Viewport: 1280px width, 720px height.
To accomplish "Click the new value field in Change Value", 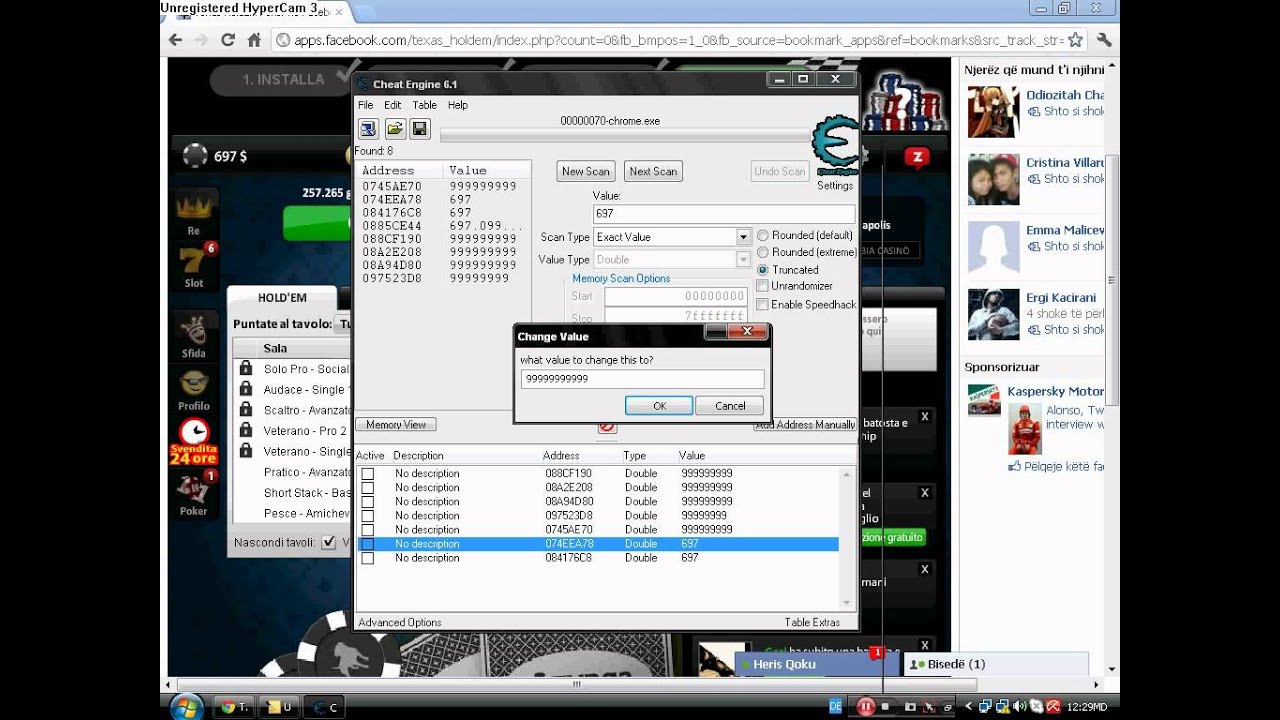I will click(x=642, y=379).
